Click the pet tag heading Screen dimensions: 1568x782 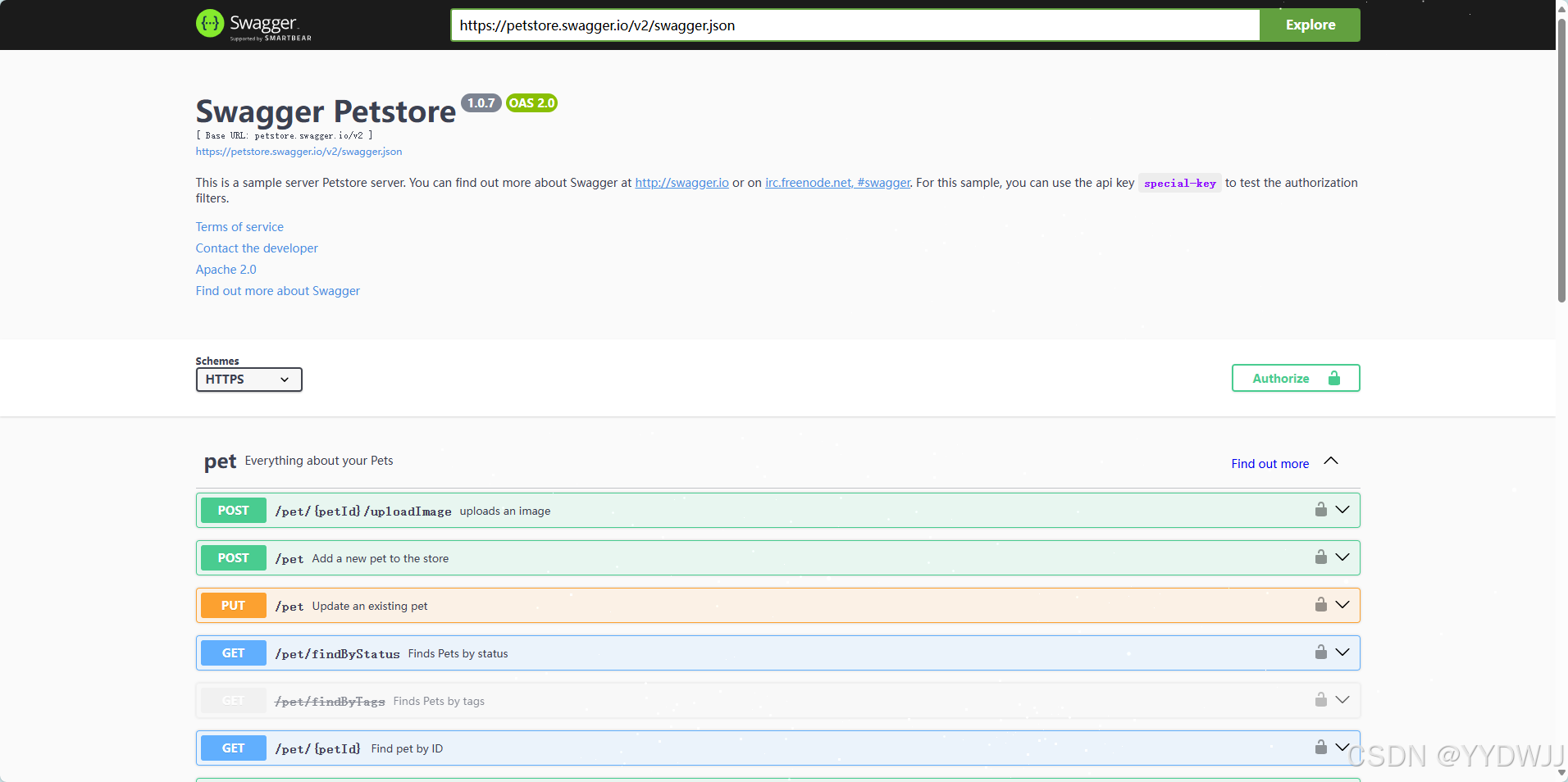point(220,461)
